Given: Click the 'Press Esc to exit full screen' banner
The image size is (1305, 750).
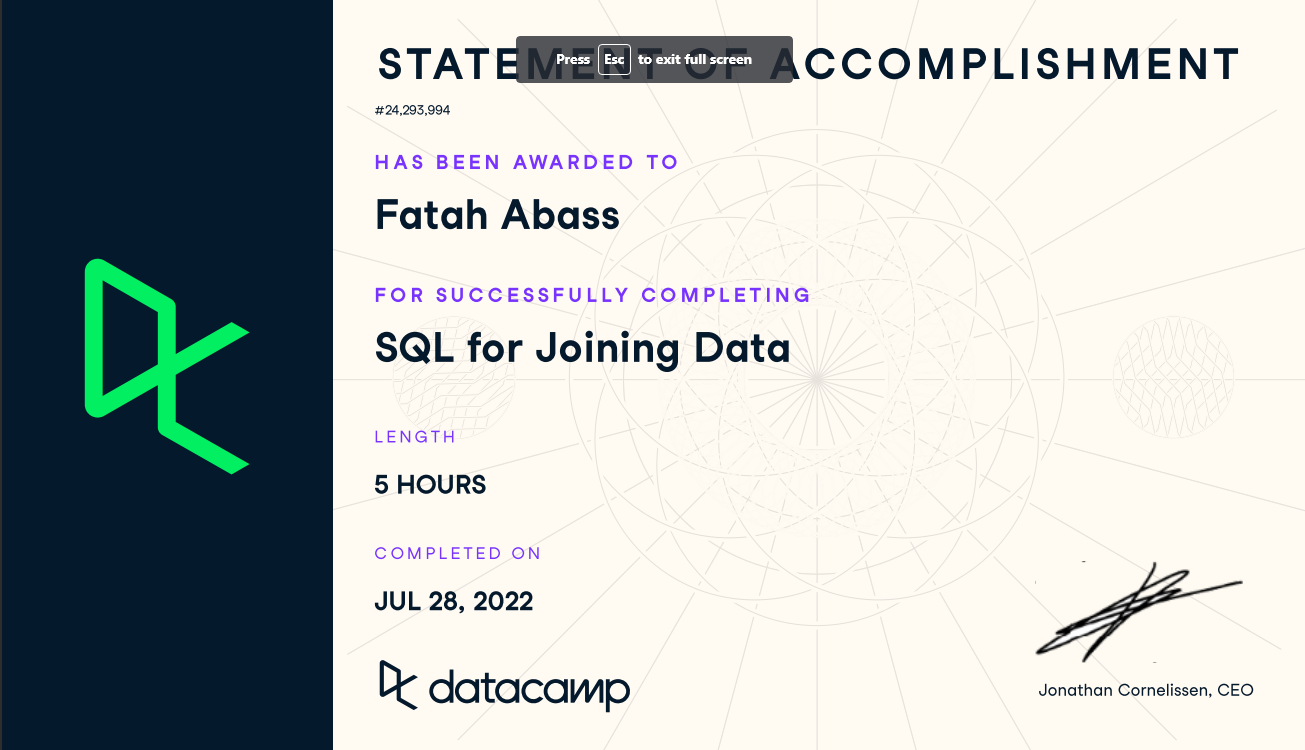Looking at the screenshot, I should tap(654, 59).
